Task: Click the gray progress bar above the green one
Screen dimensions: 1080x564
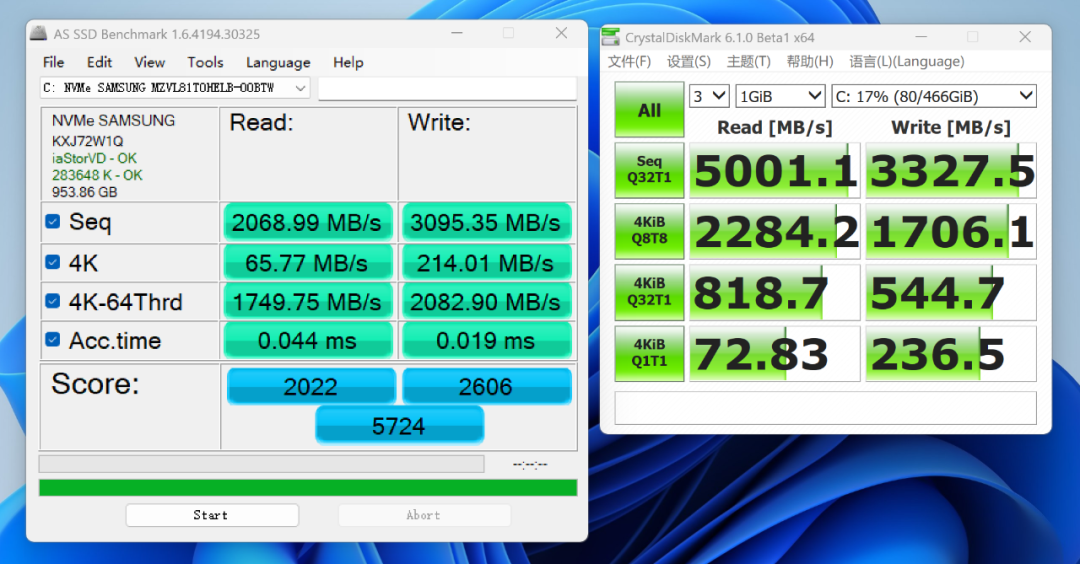Action: click(262, 463)
